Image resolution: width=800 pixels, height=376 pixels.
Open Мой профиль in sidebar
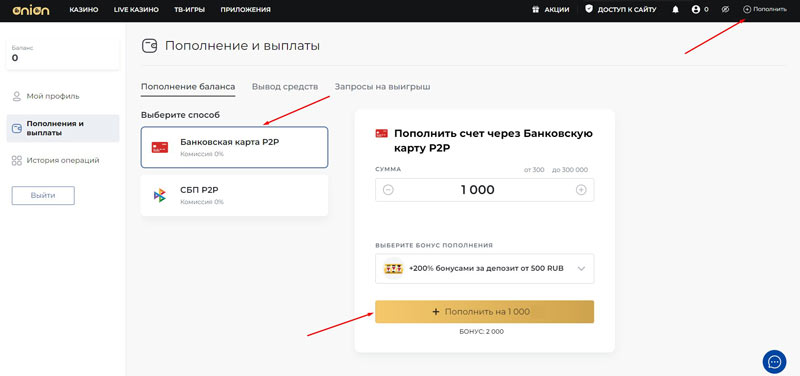(x=53, y=96)
